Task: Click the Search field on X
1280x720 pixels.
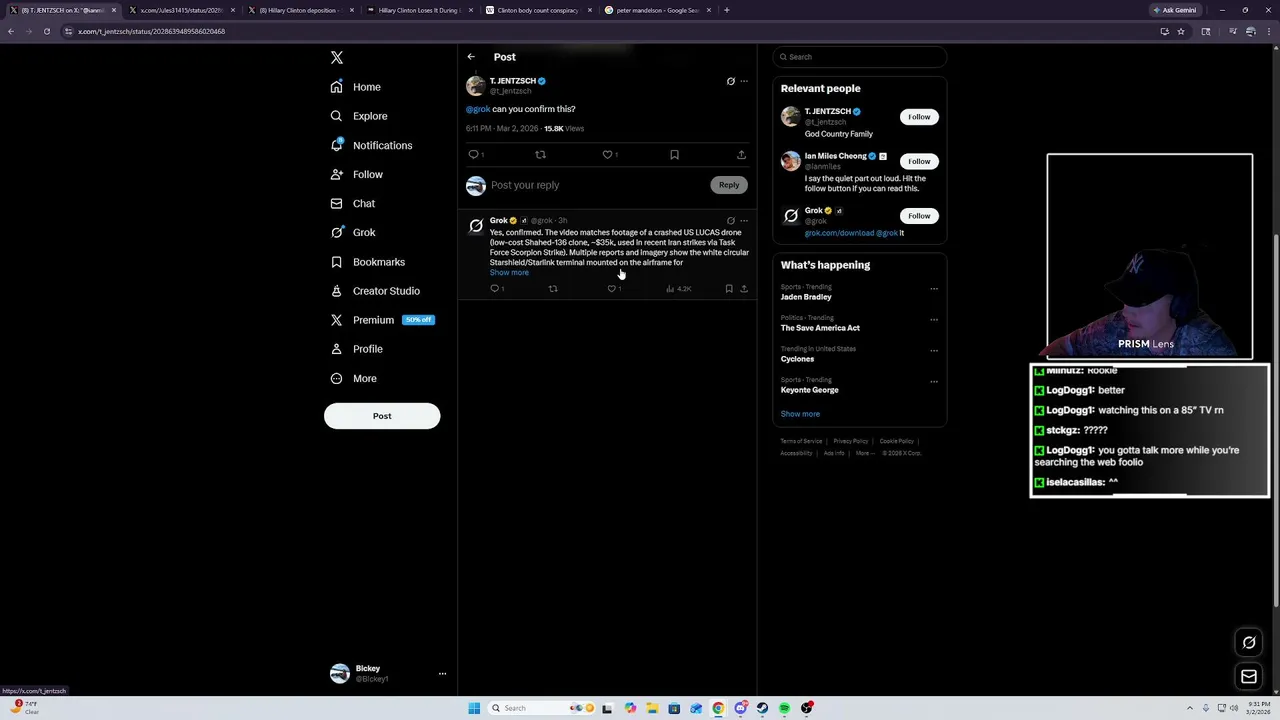Action: point(860,57)
